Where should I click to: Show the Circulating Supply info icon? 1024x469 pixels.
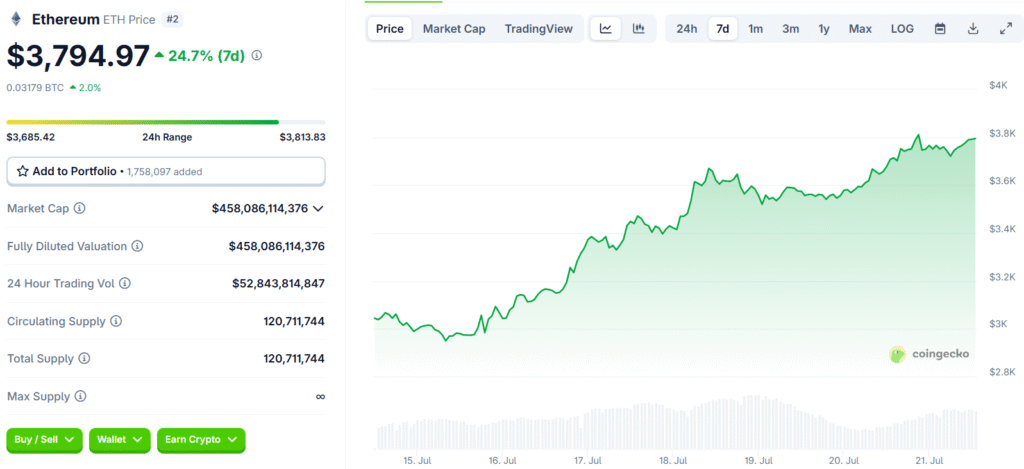(x=116, y=321)
